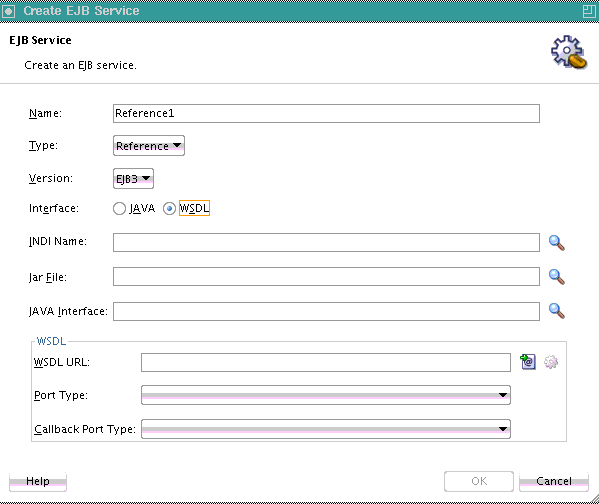Select the JAVA interface radio button
The image size is (599, 504).
119,209
